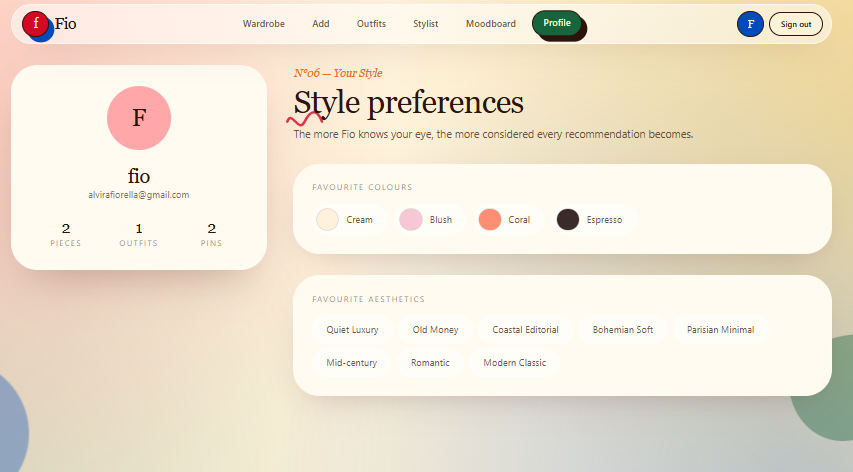Click the alvirafiorella@gmail.com email text

pyautogui.click(x=139, y=195)
